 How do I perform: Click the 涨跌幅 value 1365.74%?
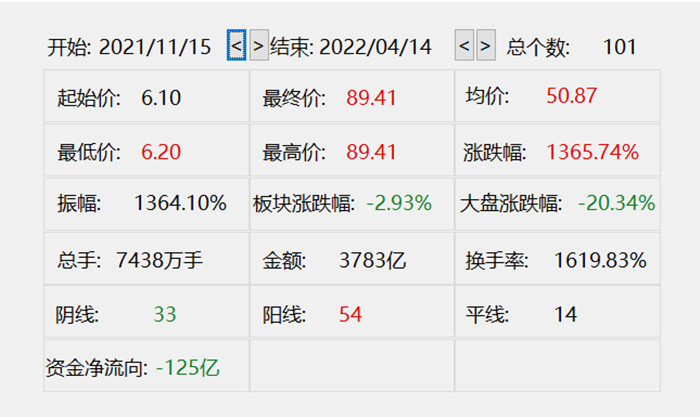592,152
